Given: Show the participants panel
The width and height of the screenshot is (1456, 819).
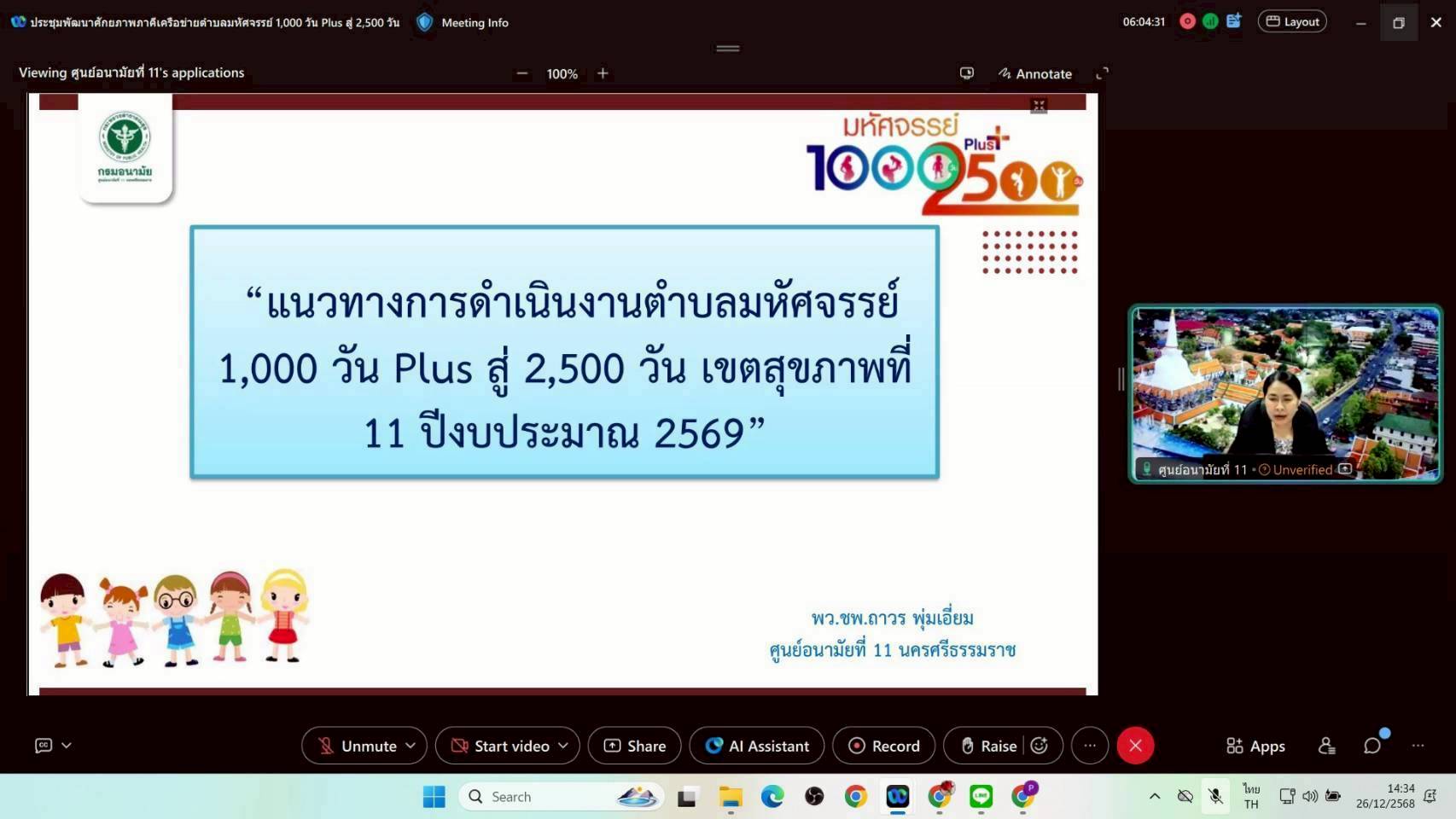Looking at the screenshot, I should click(x=1326, y=746).
